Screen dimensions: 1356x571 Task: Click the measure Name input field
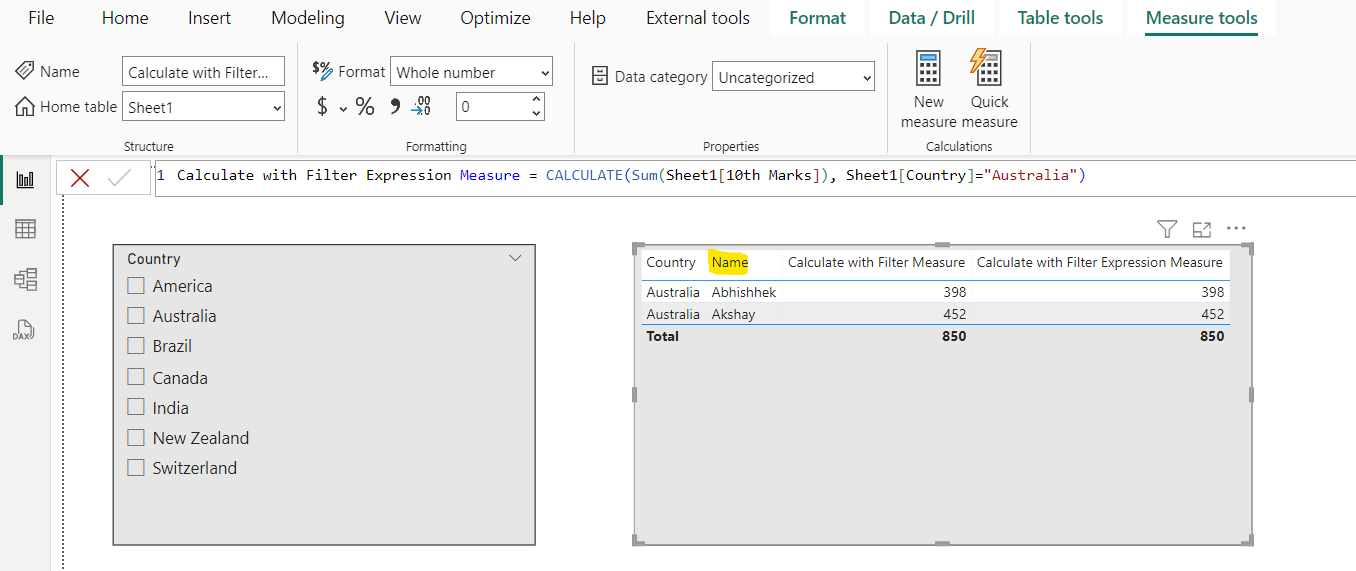[x=204, y=72]
